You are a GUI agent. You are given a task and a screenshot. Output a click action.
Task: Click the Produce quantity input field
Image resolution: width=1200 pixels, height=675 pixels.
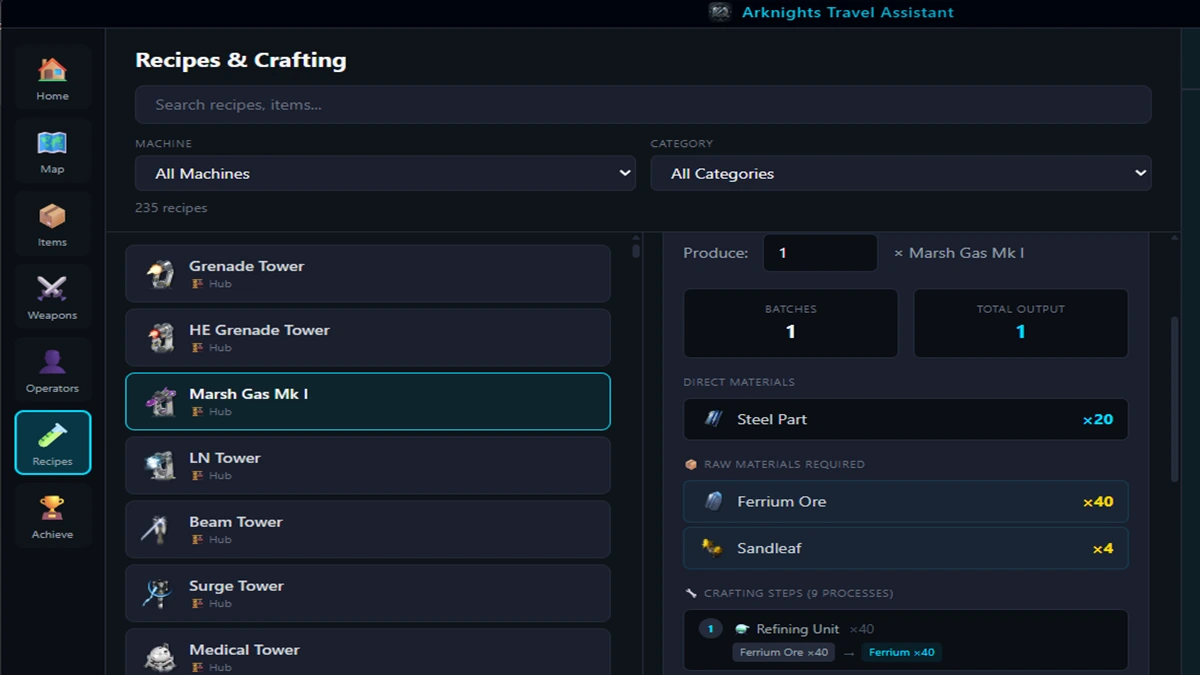[x=820, y=253]
